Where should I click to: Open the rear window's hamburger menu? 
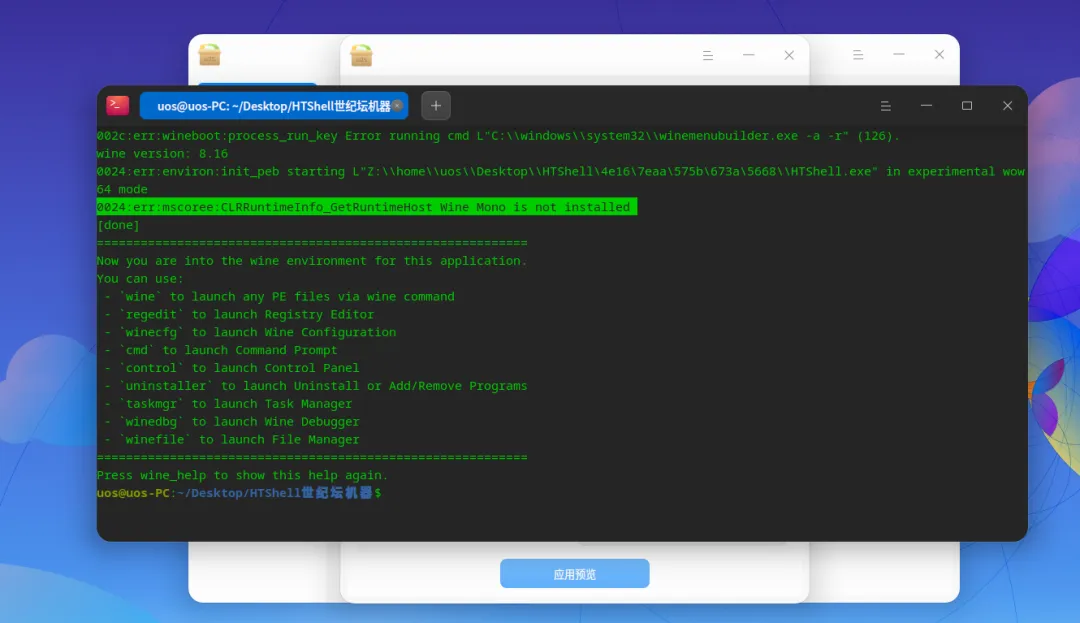pos(858,54)
